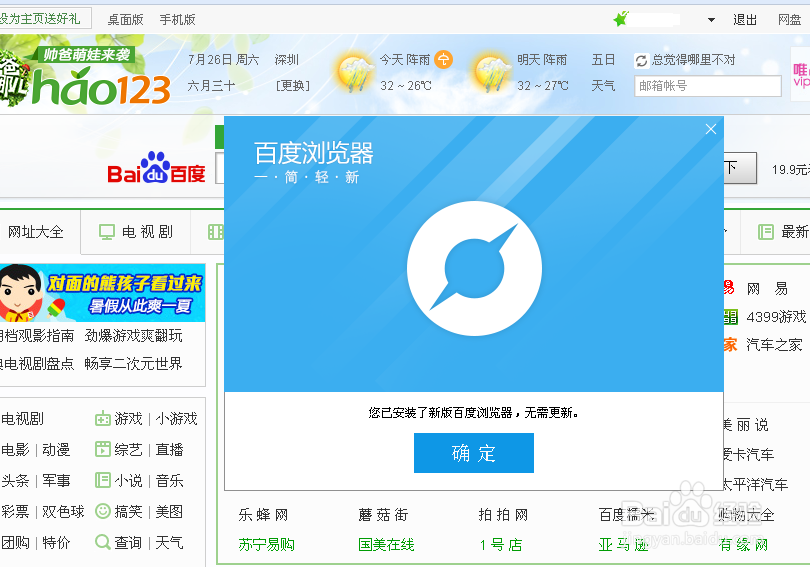The height and width of the screenshot is (567, 810).
Task: Select the 电视剧 tab
Action: pos(136,232)
